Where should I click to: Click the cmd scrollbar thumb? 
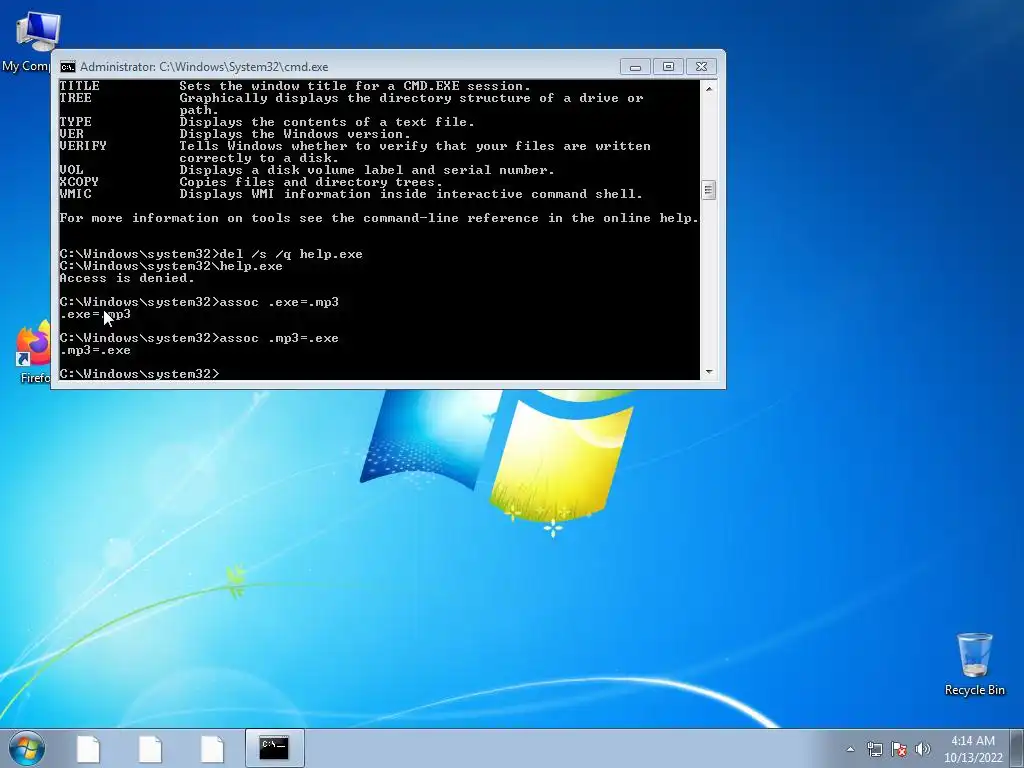click(709, 190)
